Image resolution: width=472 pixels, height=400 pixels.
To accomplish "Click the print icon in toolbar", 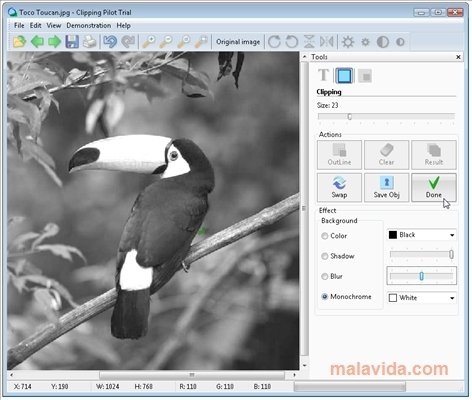I will 89,42.
